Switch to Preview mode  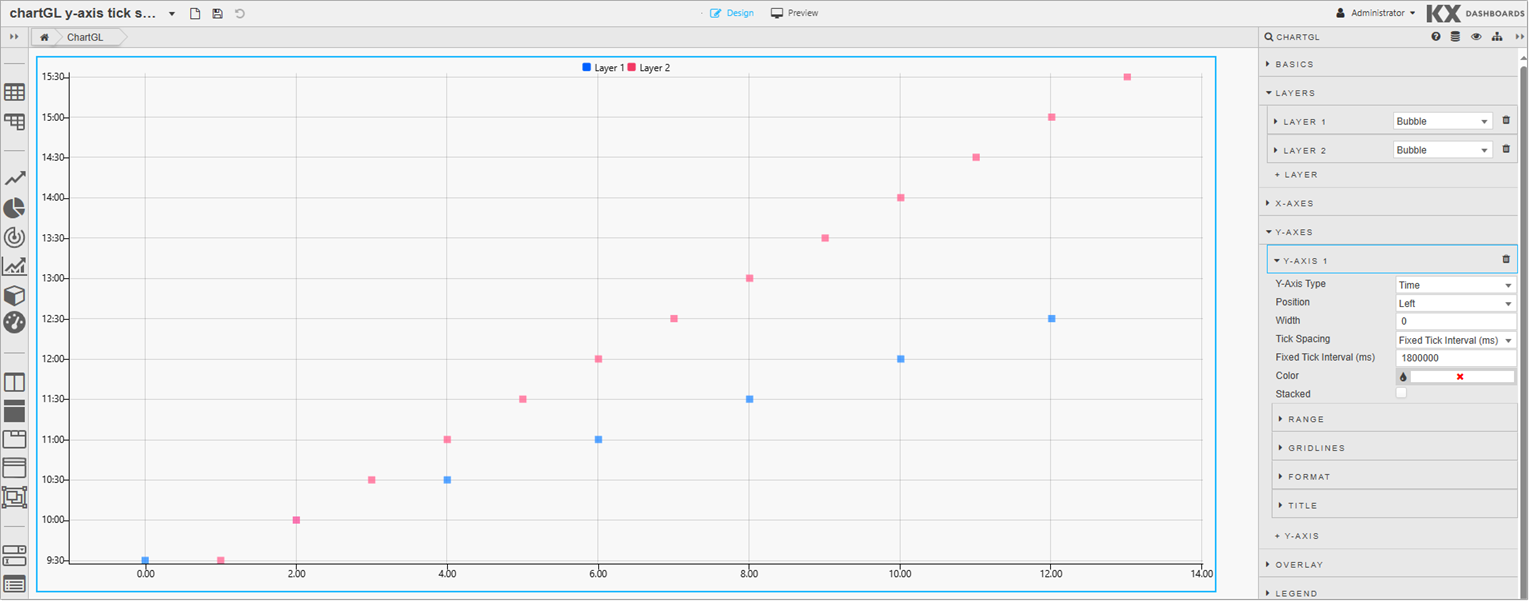pos(794,13)
